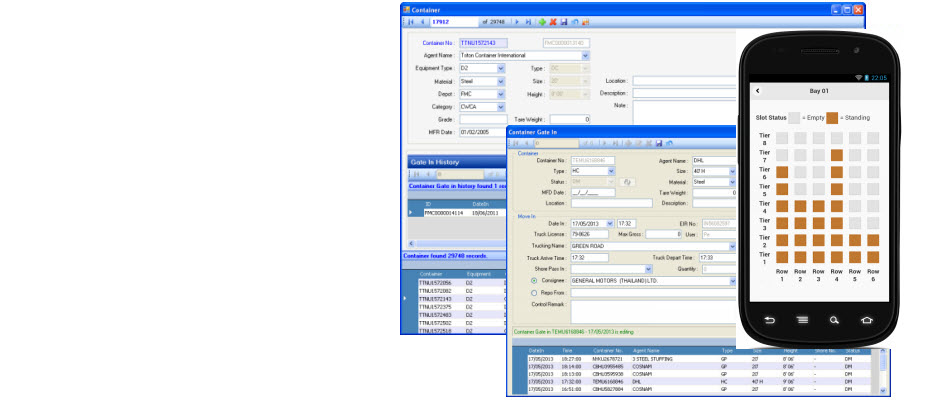948x403 pixels.
Task: Tap empty slot at Tier 4 Row 5
Action: coord(855,206)
